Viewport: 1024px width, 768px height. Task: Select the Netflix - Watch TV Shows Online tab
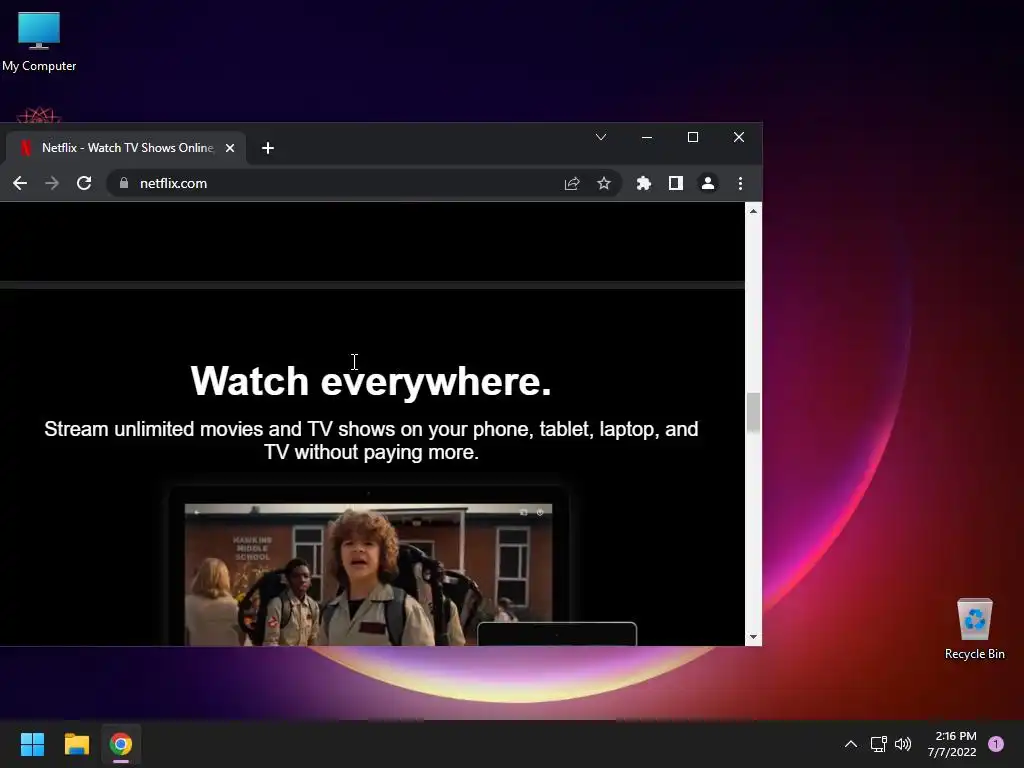(x=126, y=148)
